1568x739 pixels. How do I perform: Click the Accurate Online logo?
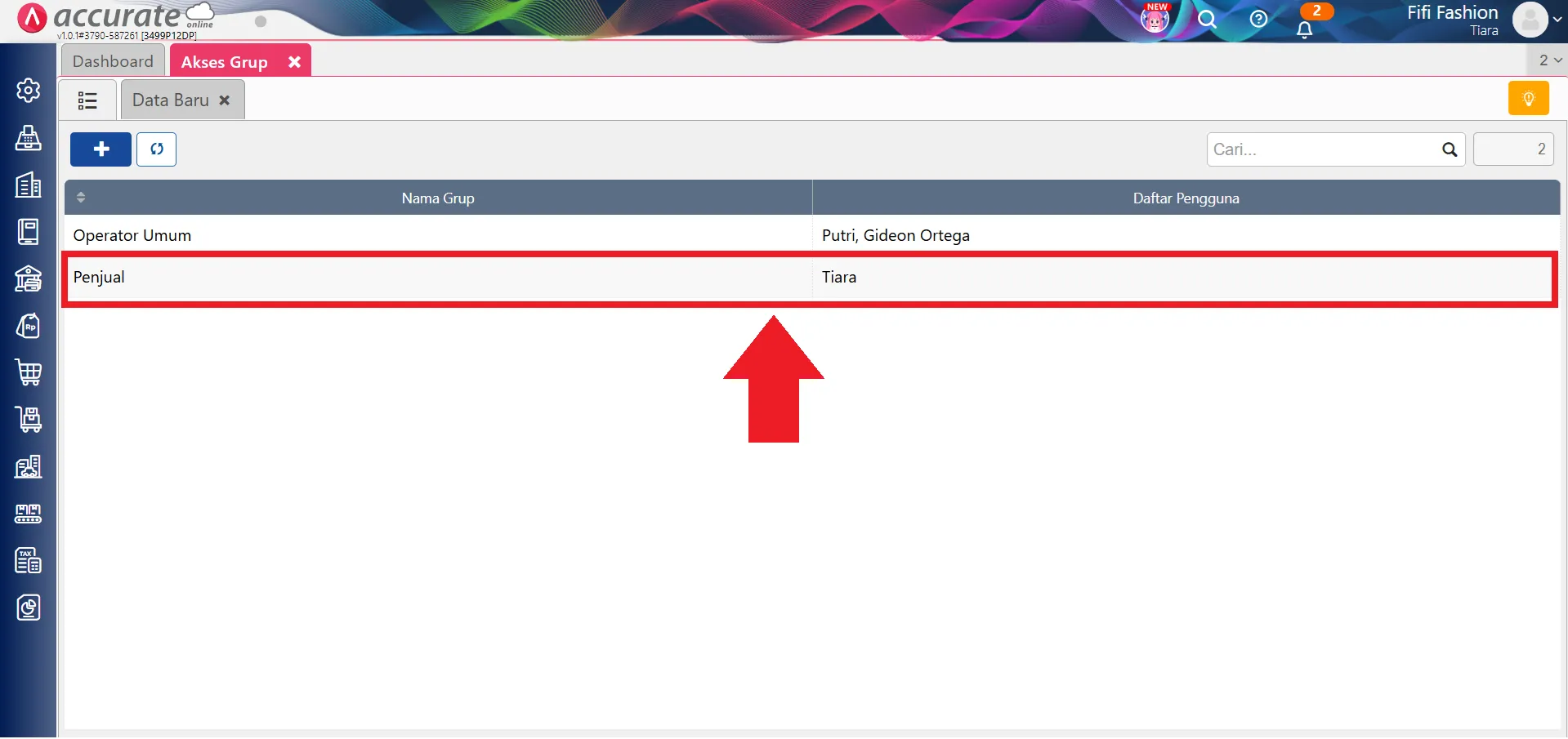pyautogui.click(x=114, y=18)
